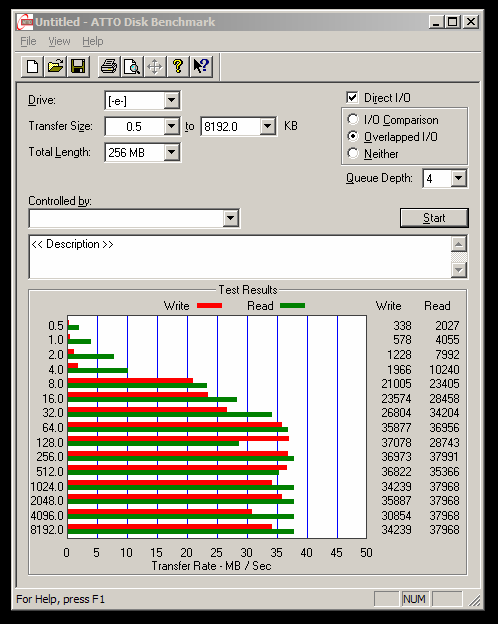498x624 pixels.
Task: Expand the Total Length 256 MB dropdown
Action: 172,152
